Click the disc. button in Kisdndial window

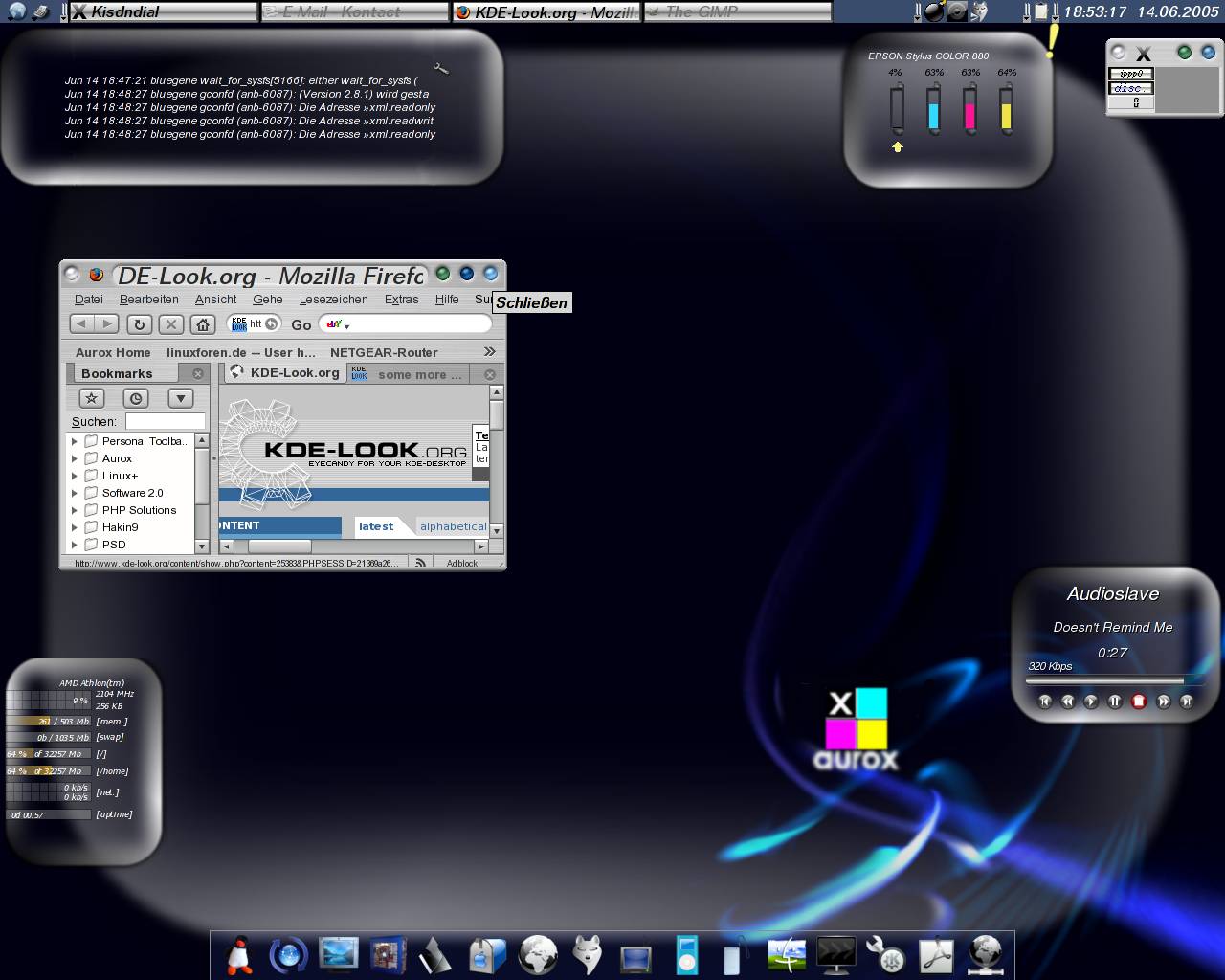pos(1131,88)
